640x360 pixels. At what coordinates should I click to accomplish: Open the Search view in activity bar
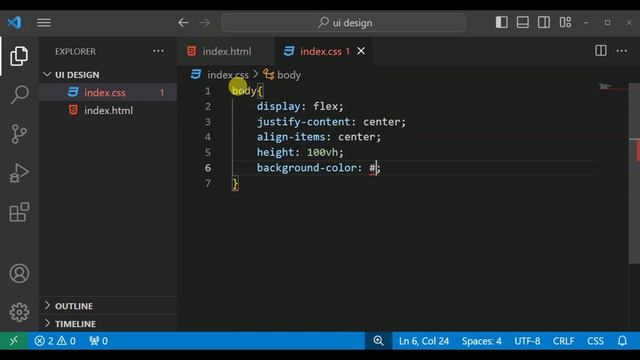click(19, 95)
